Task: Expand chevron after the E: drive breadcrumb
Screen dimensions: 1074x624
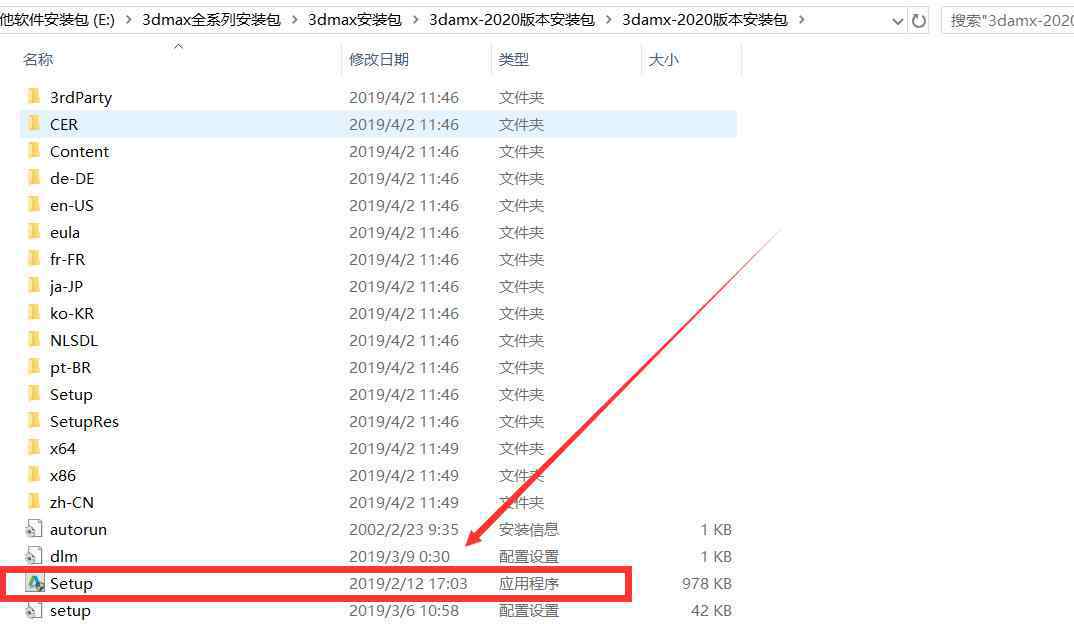Action: 128,21
